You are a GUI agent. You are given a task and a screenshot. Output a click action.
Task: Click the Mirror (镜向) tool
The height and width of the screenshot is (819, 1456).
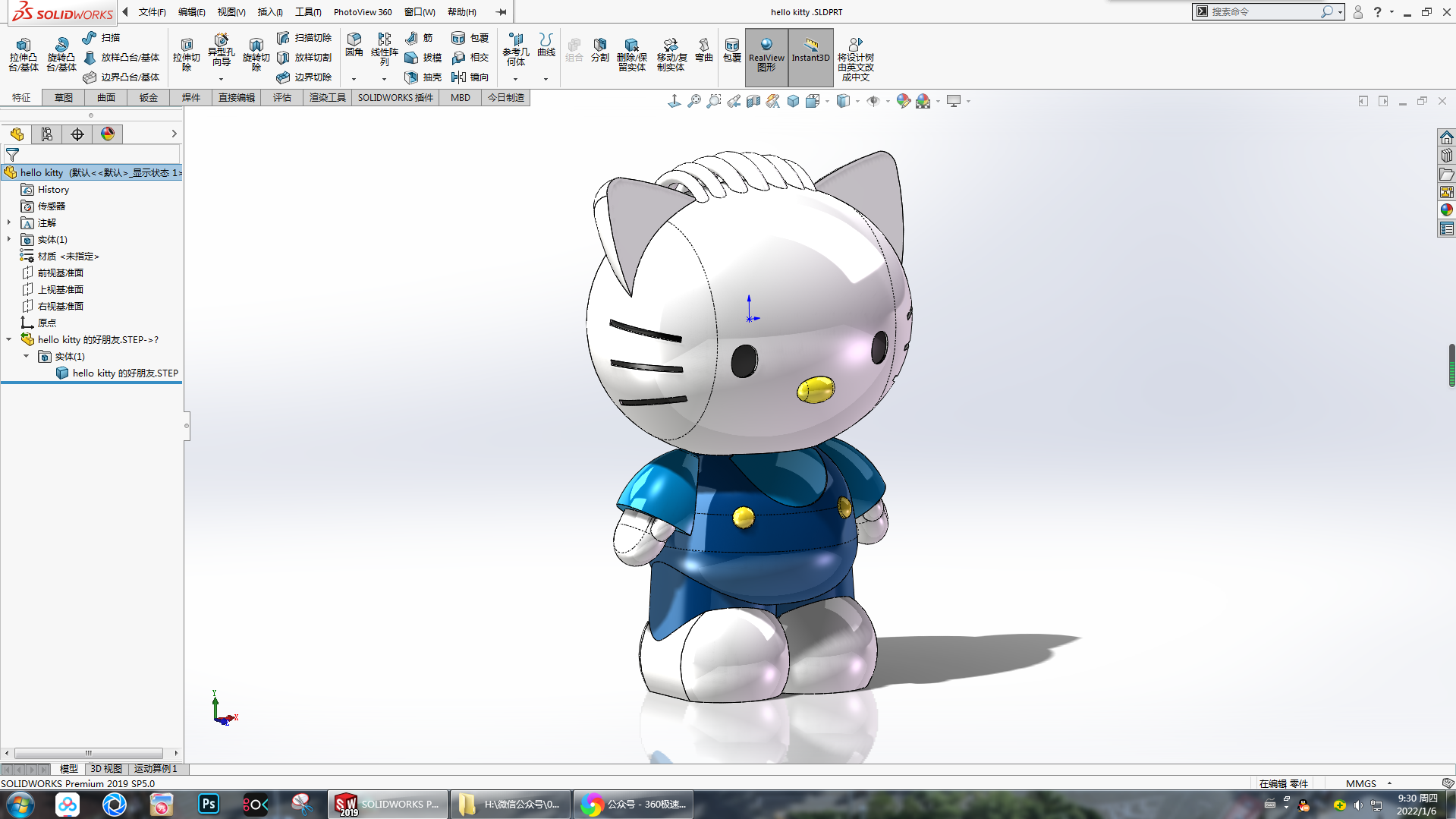click(470, 77)
